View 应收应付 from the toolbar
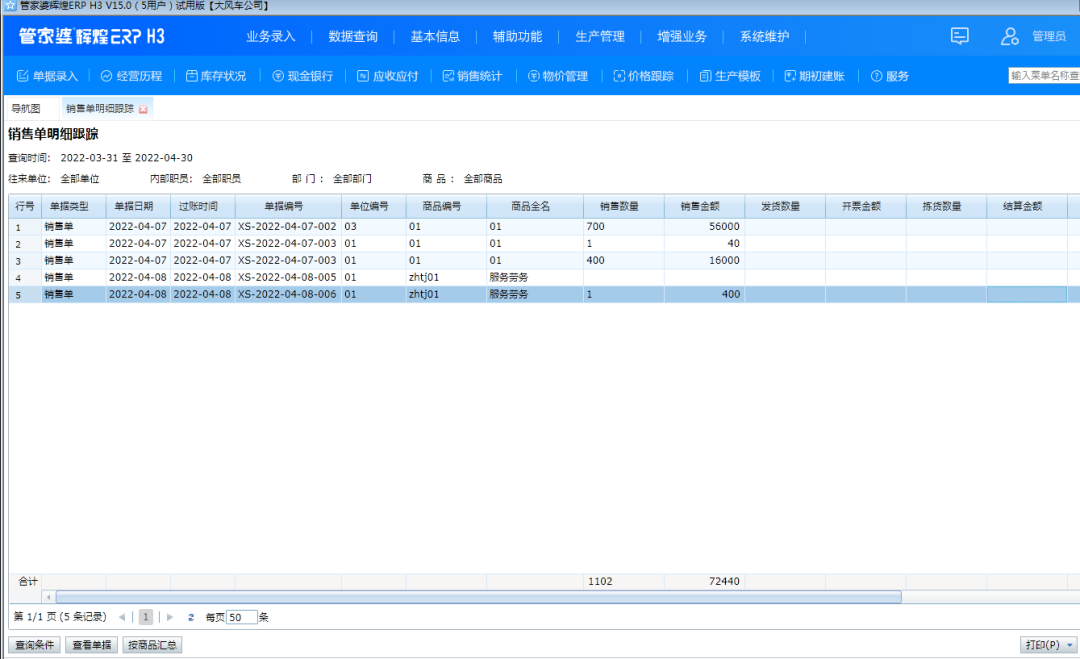 (x=391, y=74)
